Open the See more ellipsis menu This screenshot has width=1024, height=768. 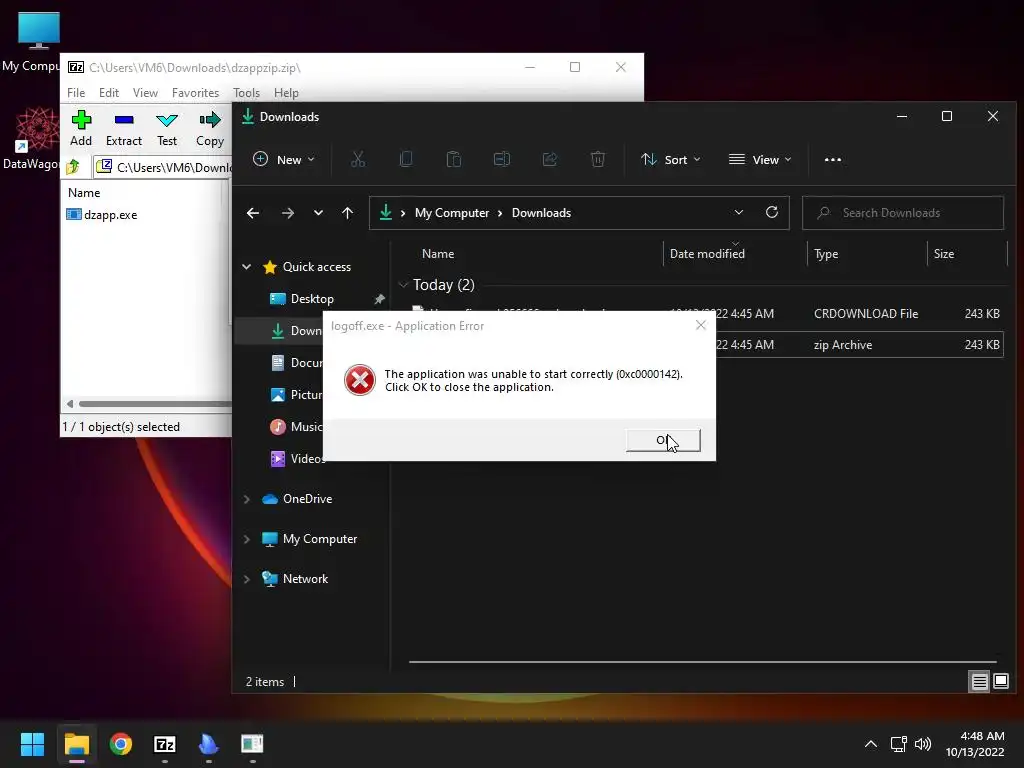[x=833, y=159]
